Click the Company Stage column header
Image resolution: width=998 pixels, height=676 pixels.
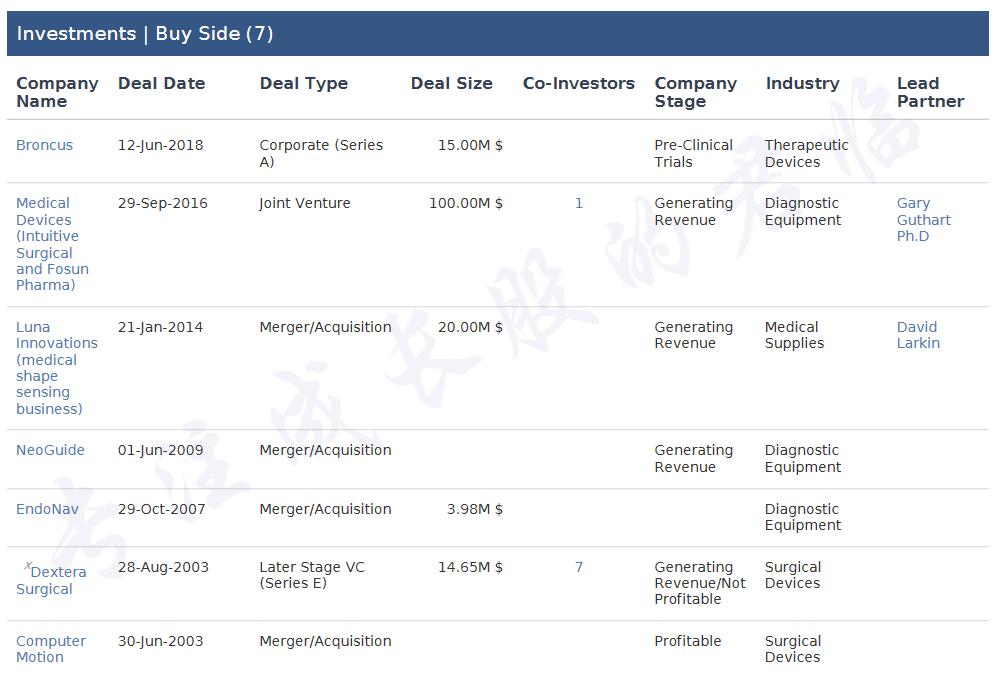695,92
